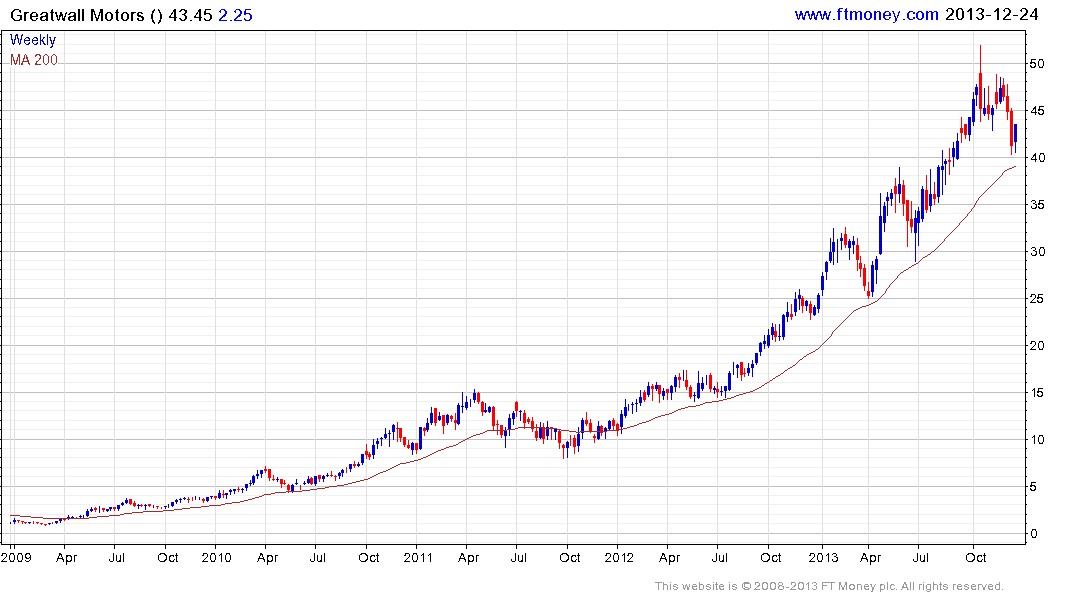The height and width of the screenshot is (600, 1075).
Task: Click the 25 price axis label
Action: point(1037,298)
